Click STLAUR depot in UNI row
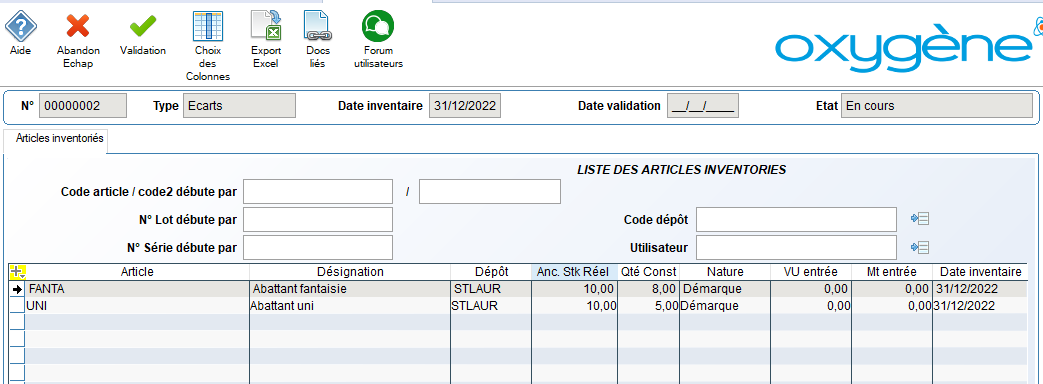Image resolution: width=1043 pixels, height=384 pixels. [x=492, y=306]
